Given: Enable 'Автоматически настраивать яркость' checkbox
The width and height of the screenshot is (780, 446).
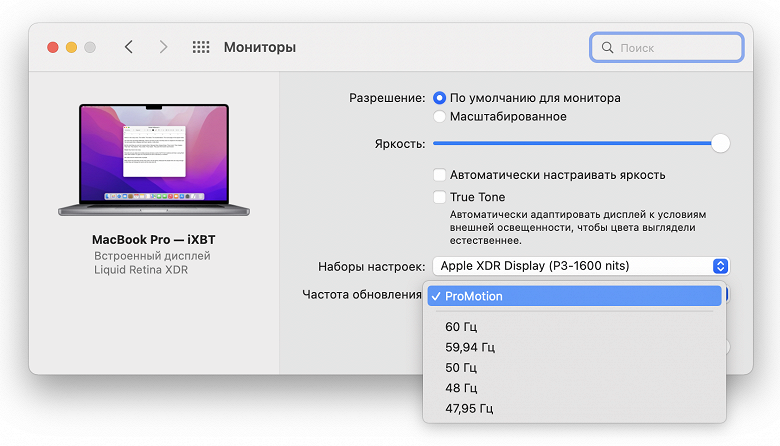Looking at the screenshot, I should click(x=440, y=175).
